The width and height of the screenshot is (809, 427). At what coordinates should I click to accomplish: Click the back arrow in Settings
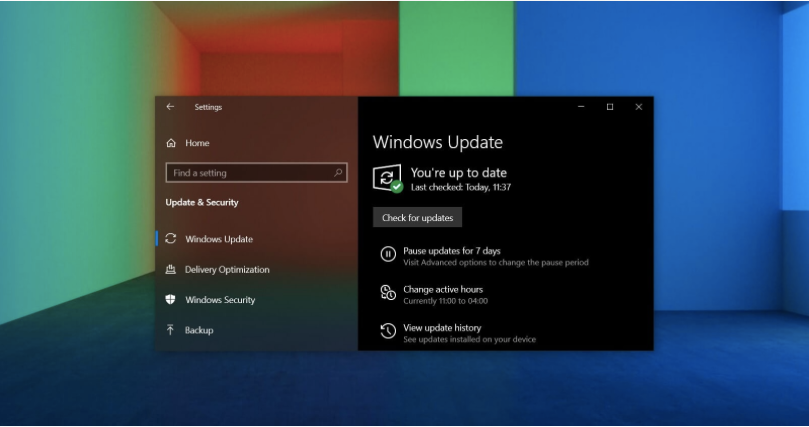click(170, 107)
